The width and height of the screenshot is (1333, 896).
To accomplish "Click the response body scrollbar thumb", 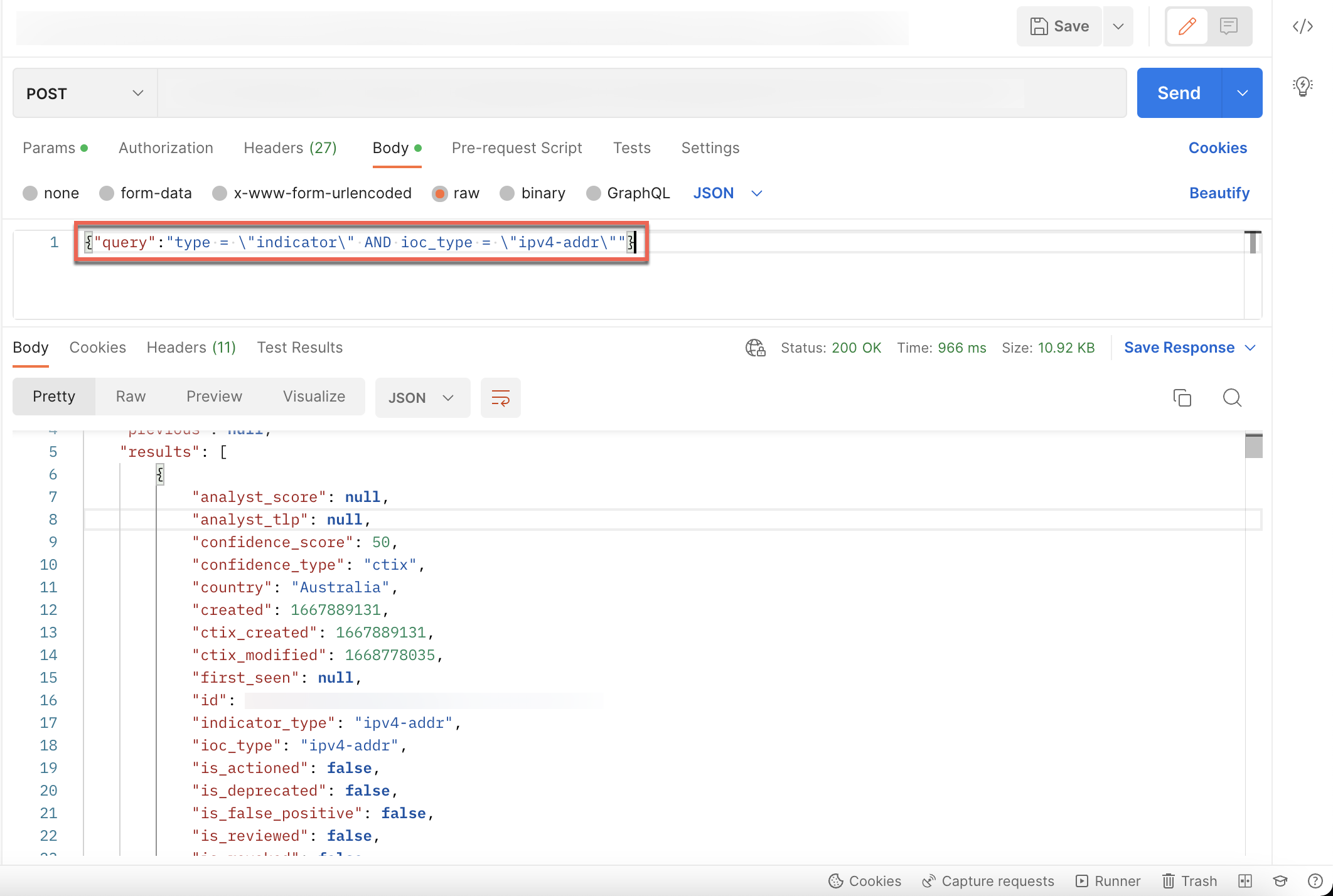I will (1253, 446).
